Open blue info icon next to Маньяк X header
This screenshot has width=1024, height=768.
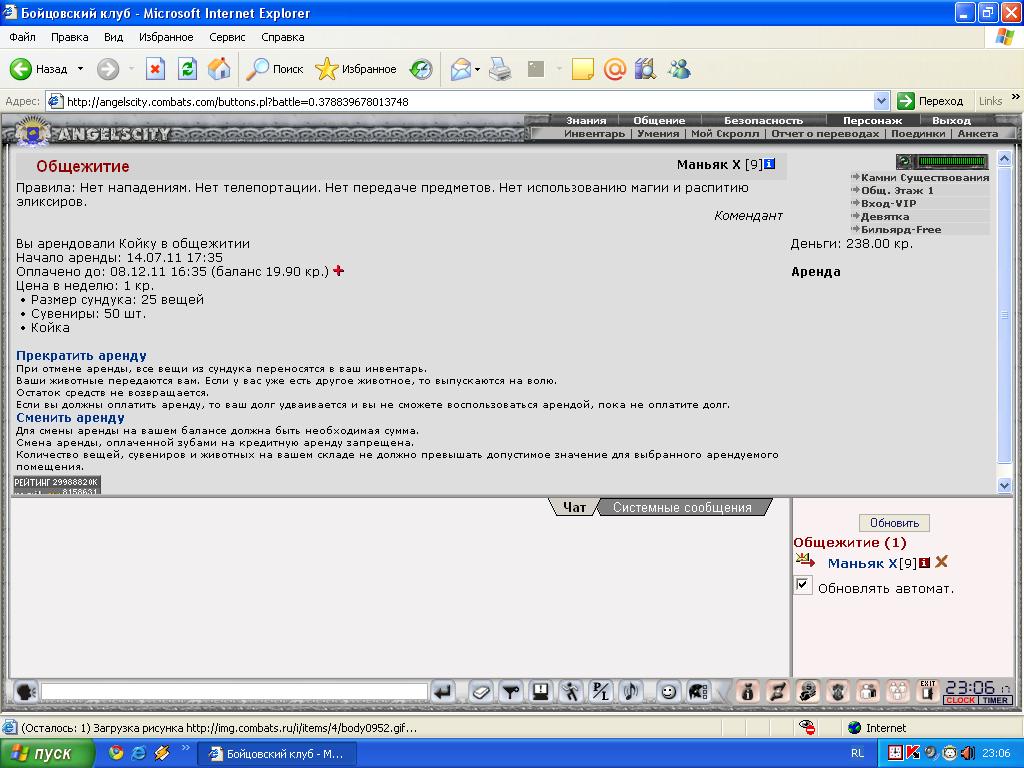[x=770, y=164]
